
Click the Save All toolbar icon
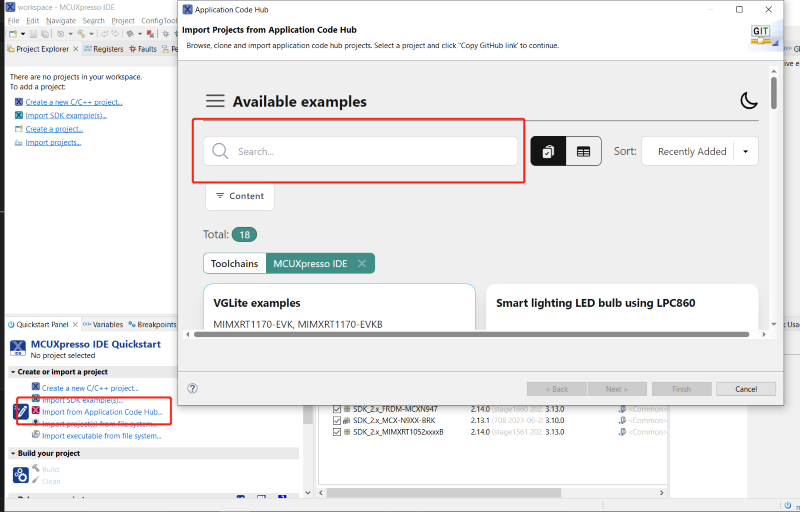[45, 34]
